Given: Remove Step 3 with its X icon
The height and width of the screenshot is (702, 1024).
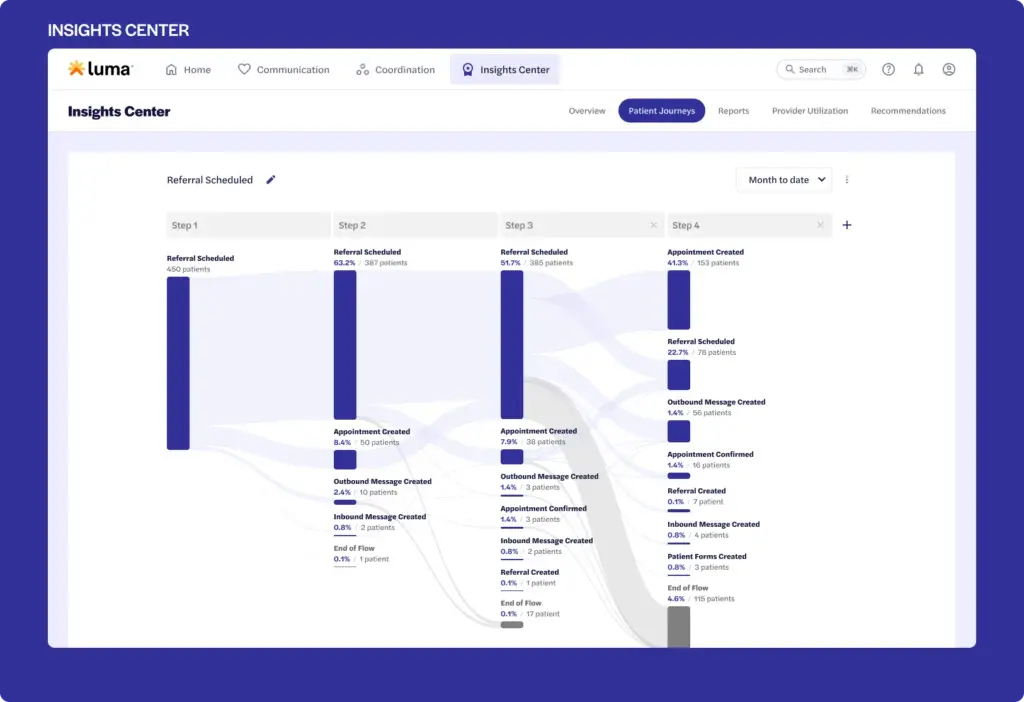Looking at the screenshot, I should tap(654, 225).
